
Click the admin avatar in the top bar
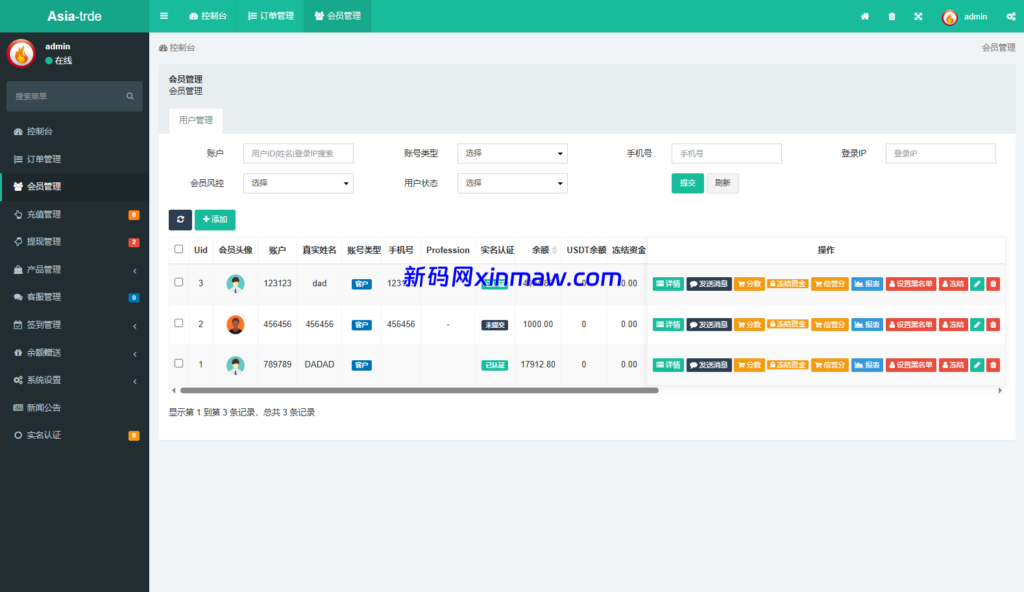point(950,17)
